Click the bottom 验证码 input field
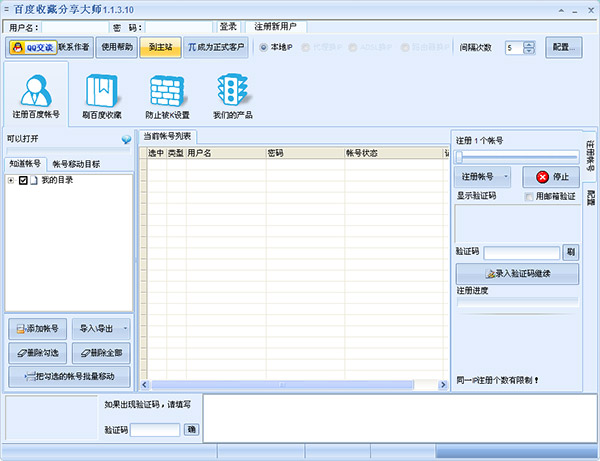This screenshot has height=461, width=600. coord(155,430)
